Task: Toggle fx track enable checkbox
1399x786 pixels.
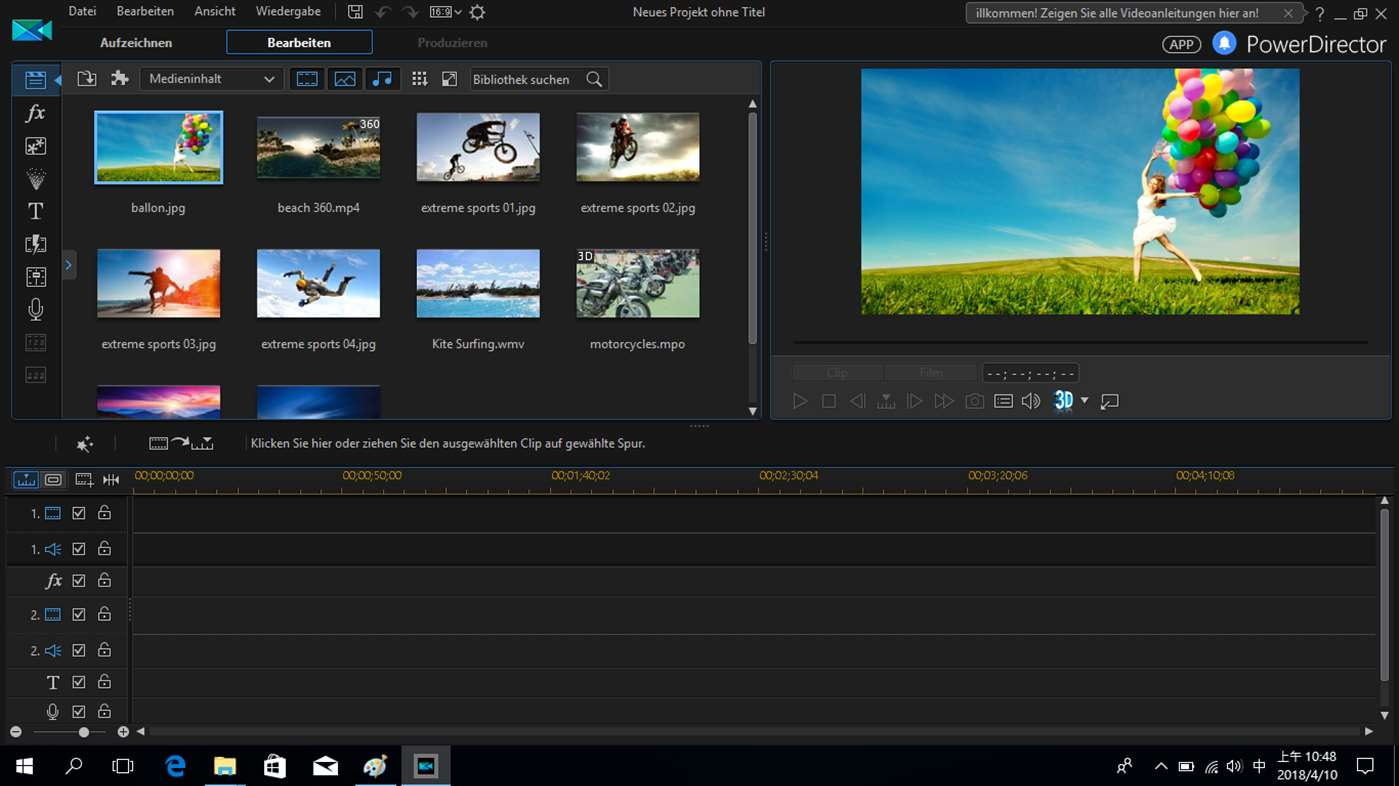Action: (x=79, y=581)
